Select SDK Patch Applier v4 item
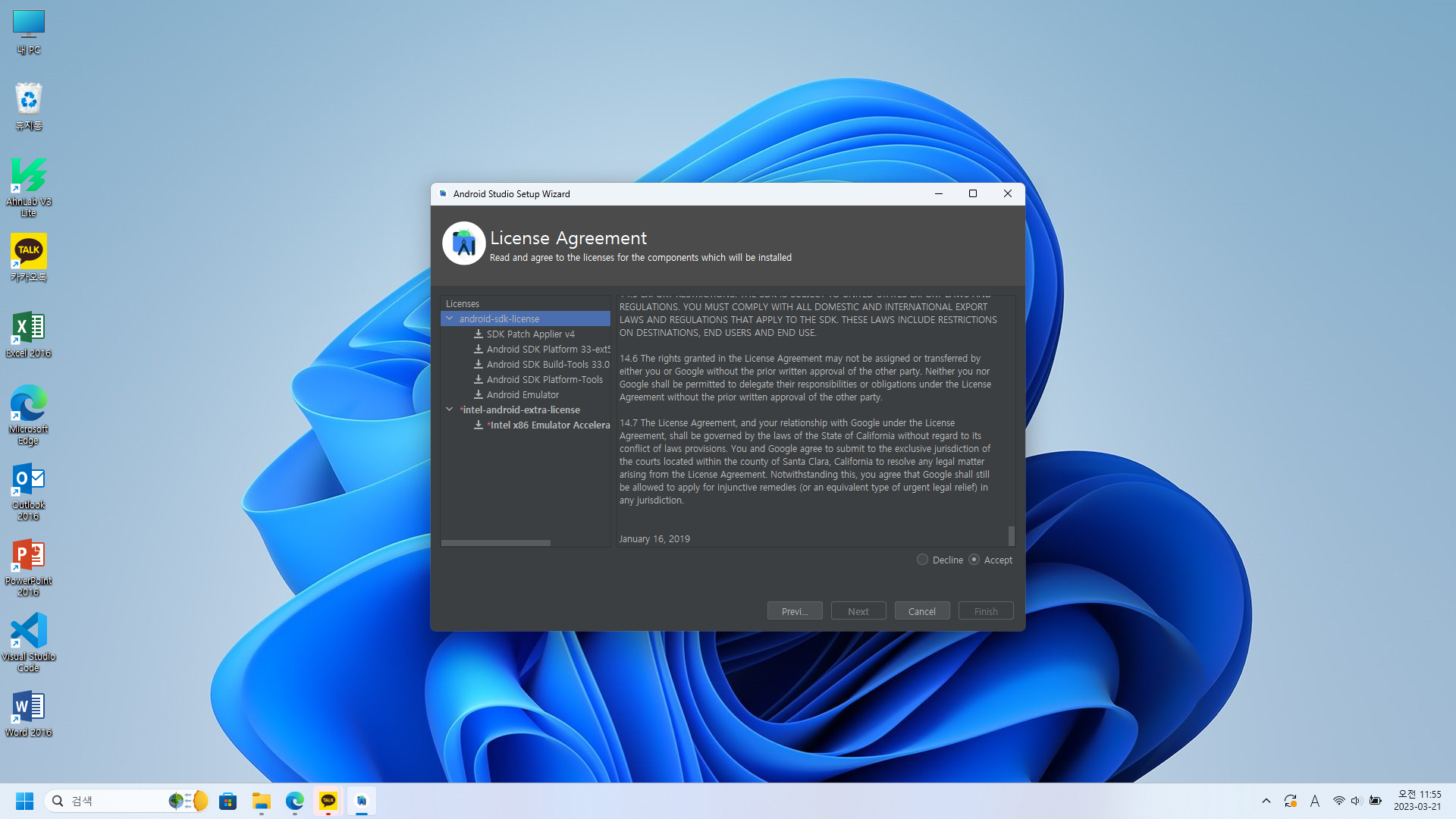The image size is (1456, 819). pyautogui.click(x=531, y=334)
